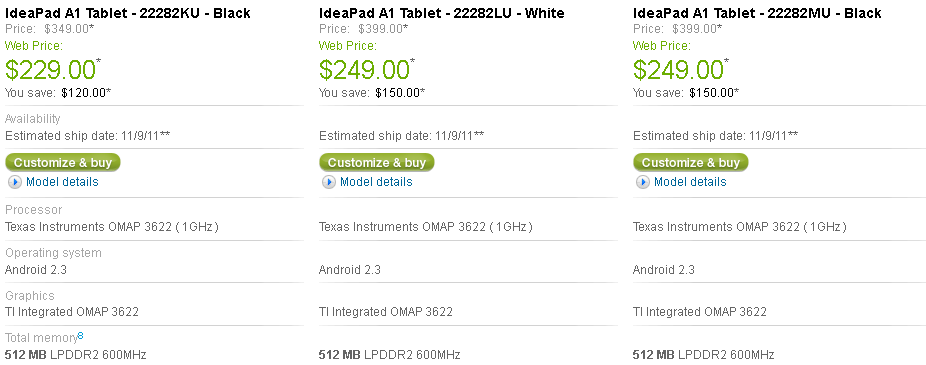This screenshot has height=365, width=926.
Task: Open Model details for the 22282MU tablet
Action: point(690,182)
